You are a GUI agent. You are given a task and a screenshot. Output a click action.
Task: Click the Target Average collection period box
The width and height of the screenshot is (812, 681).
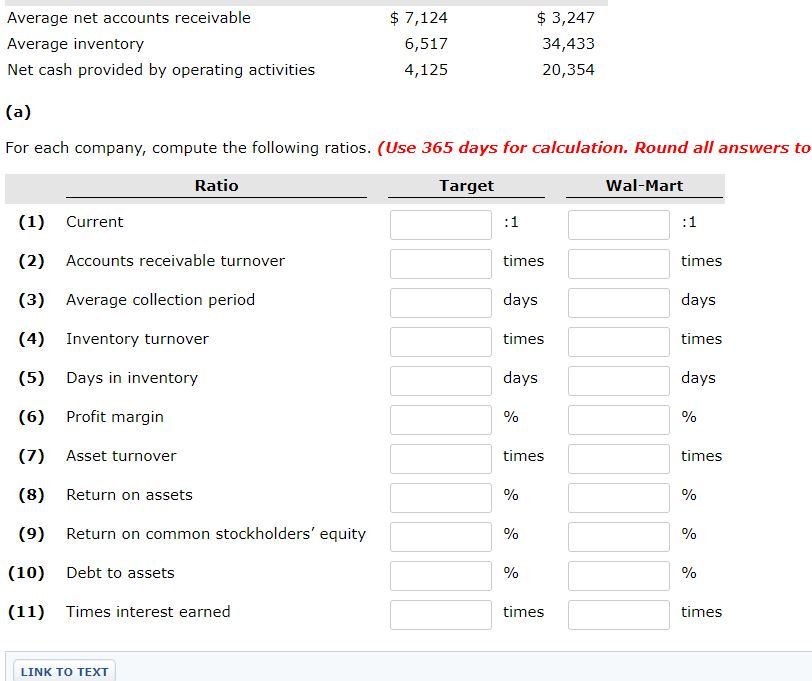(x=440, y=302)
